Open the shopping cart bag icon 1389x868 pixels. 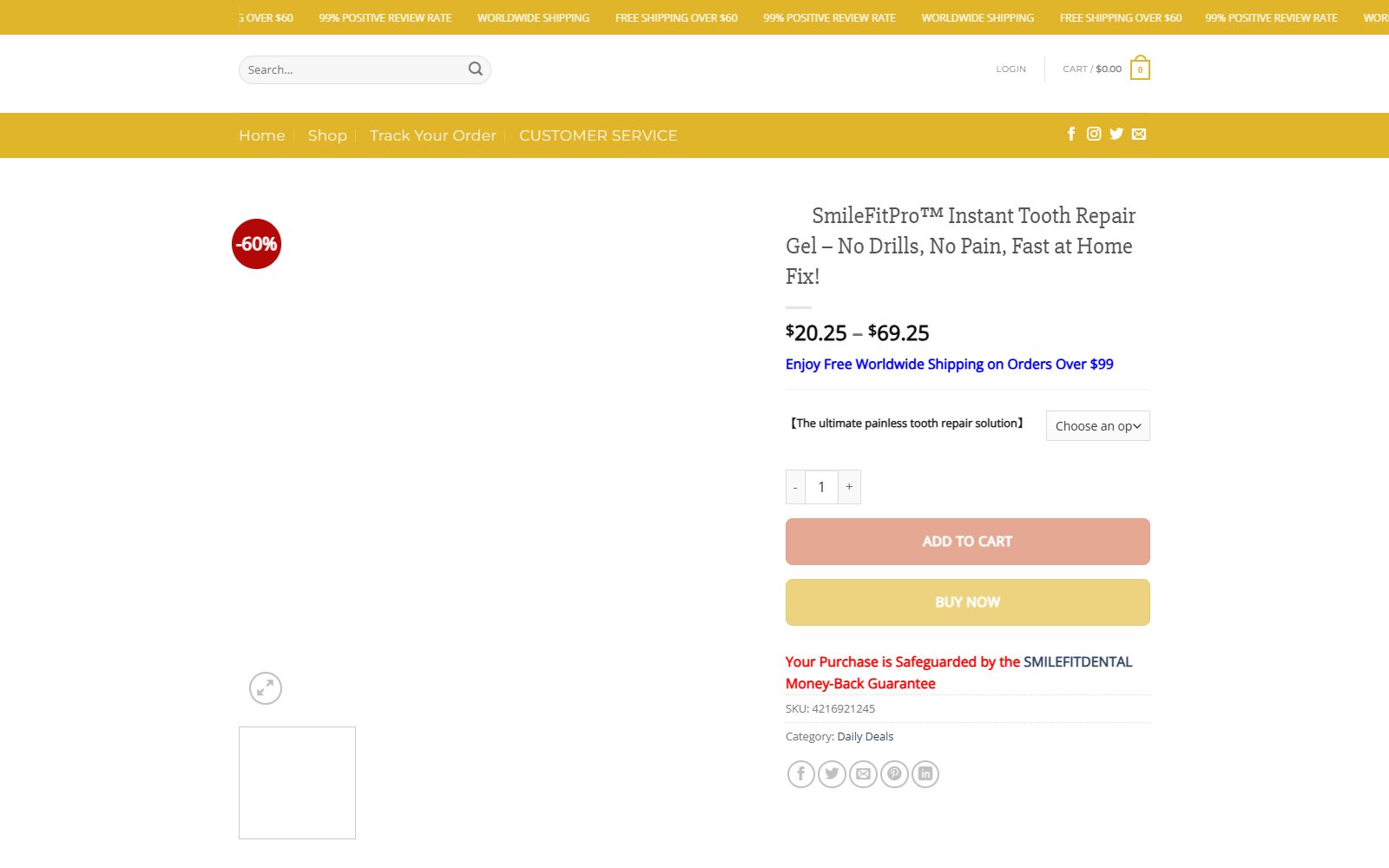[x=1140, y=69]
